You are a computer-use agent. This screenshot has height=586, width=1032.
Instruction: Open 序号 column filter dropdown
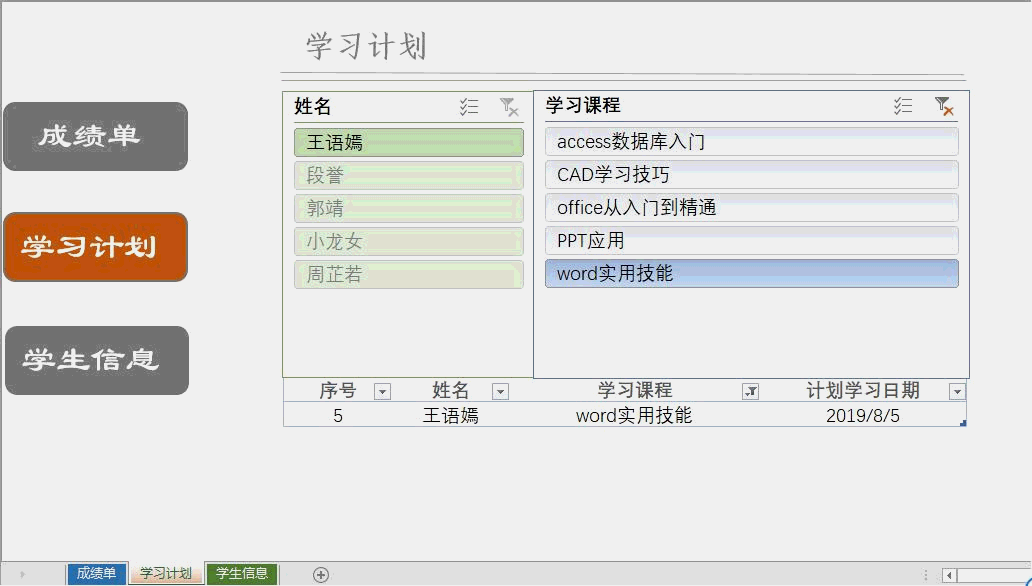pos(382,392)
